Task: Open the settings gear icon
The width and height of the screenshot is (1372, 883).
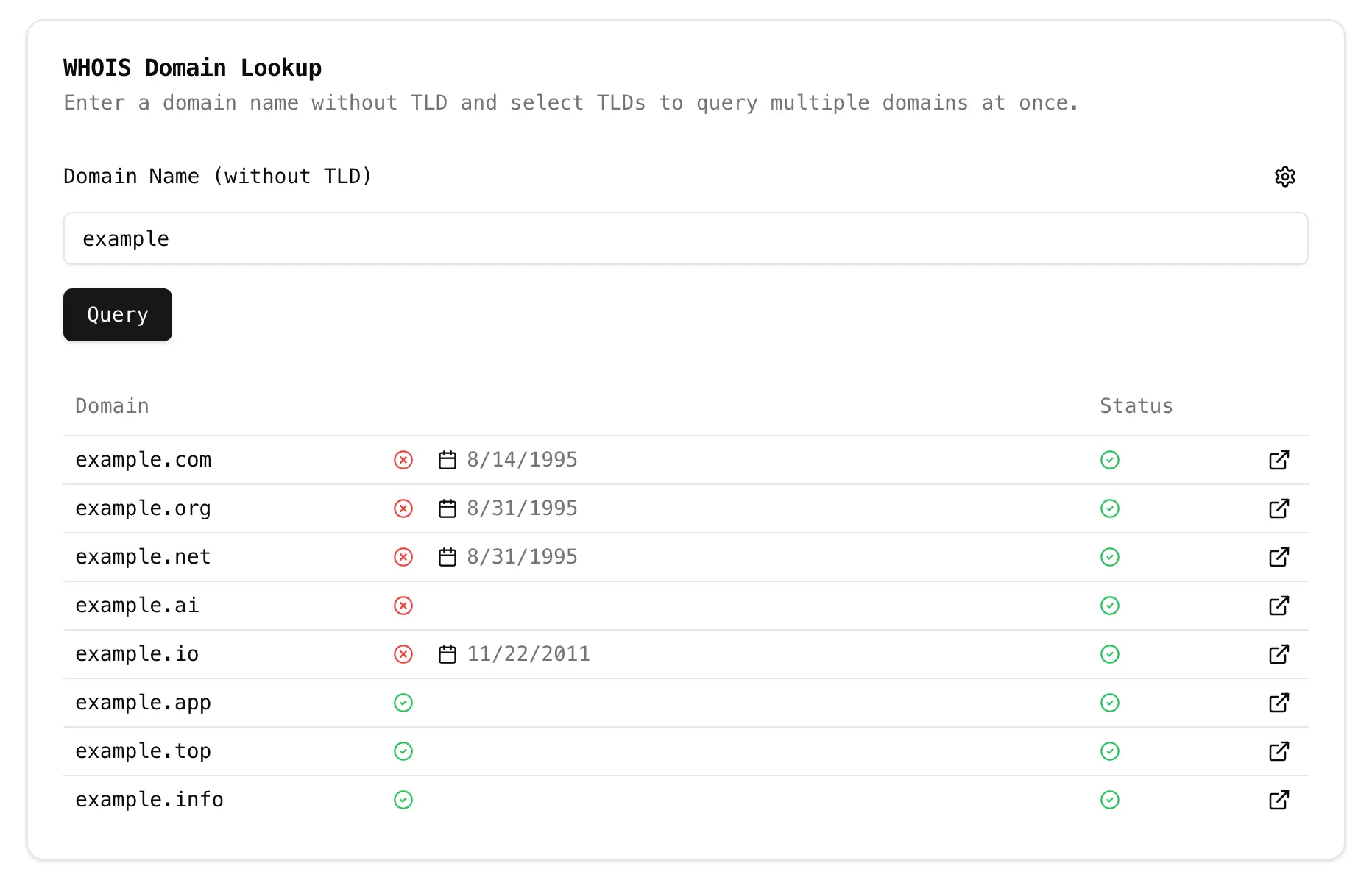Action: tap(1284, 177)
